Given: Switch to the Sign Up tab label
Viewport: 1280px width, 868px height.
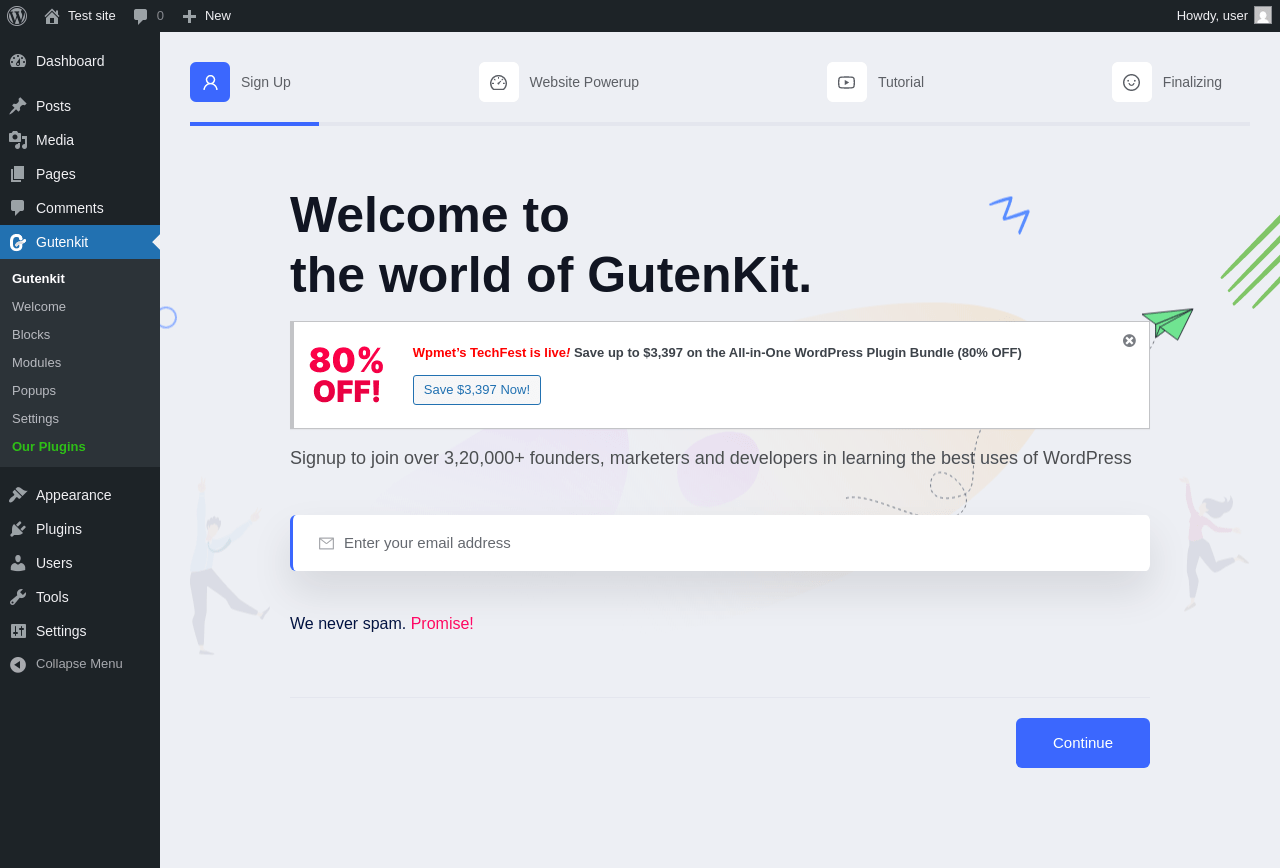Looking at the screenshot, I should pyautogui.click(x=266, y=82).
